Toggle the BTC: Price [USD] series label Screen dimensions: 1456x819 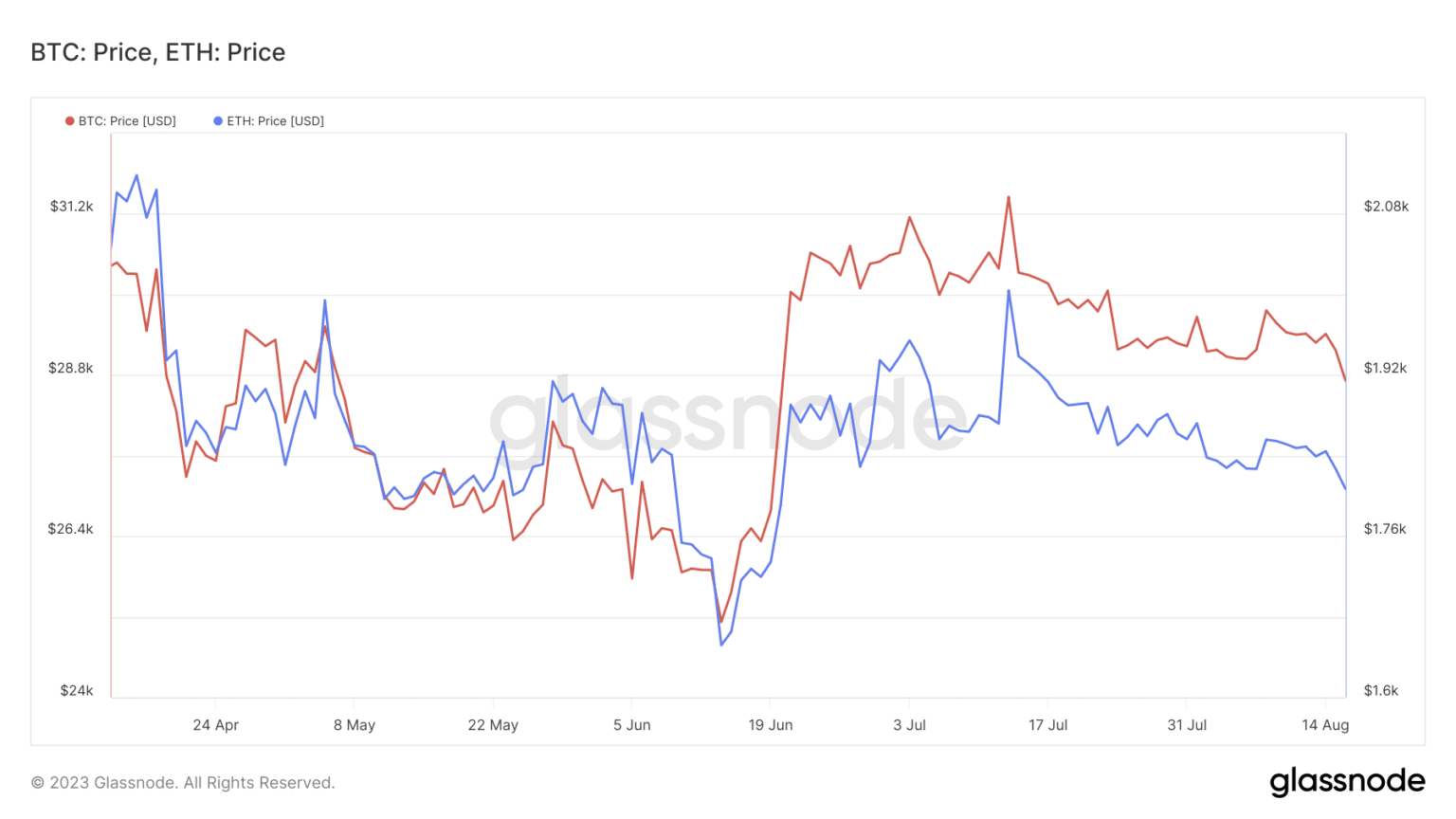point(127,121)
